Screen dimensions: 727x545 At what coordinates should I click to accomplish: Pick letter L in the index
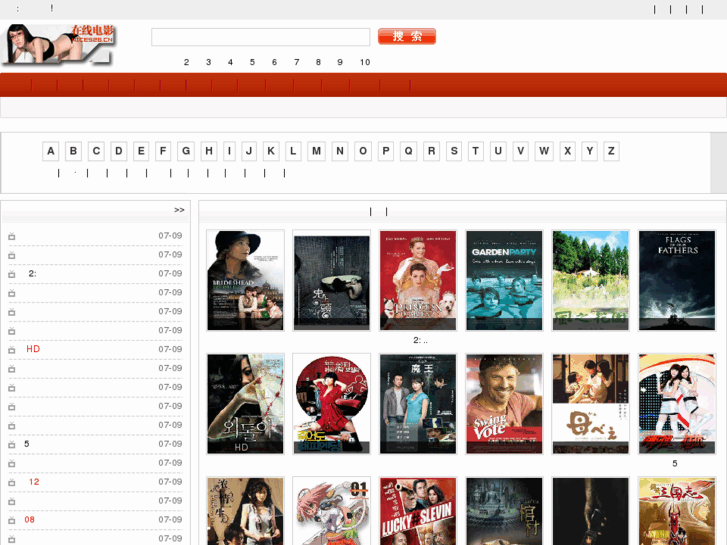pyautogui.click(x=293, y=151)
